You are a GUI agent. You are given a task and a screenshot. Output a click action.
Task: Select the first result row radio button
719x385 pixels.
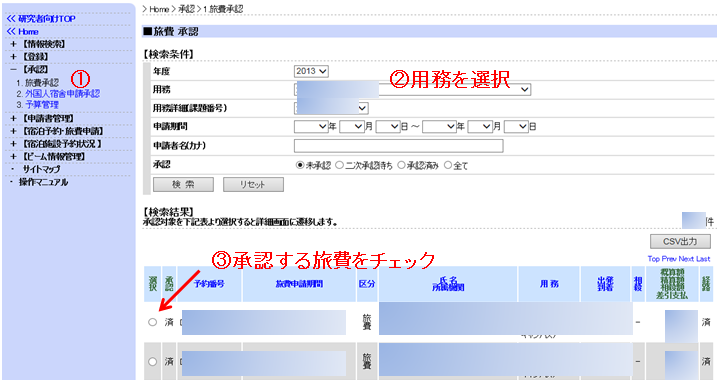pos(153,322)
